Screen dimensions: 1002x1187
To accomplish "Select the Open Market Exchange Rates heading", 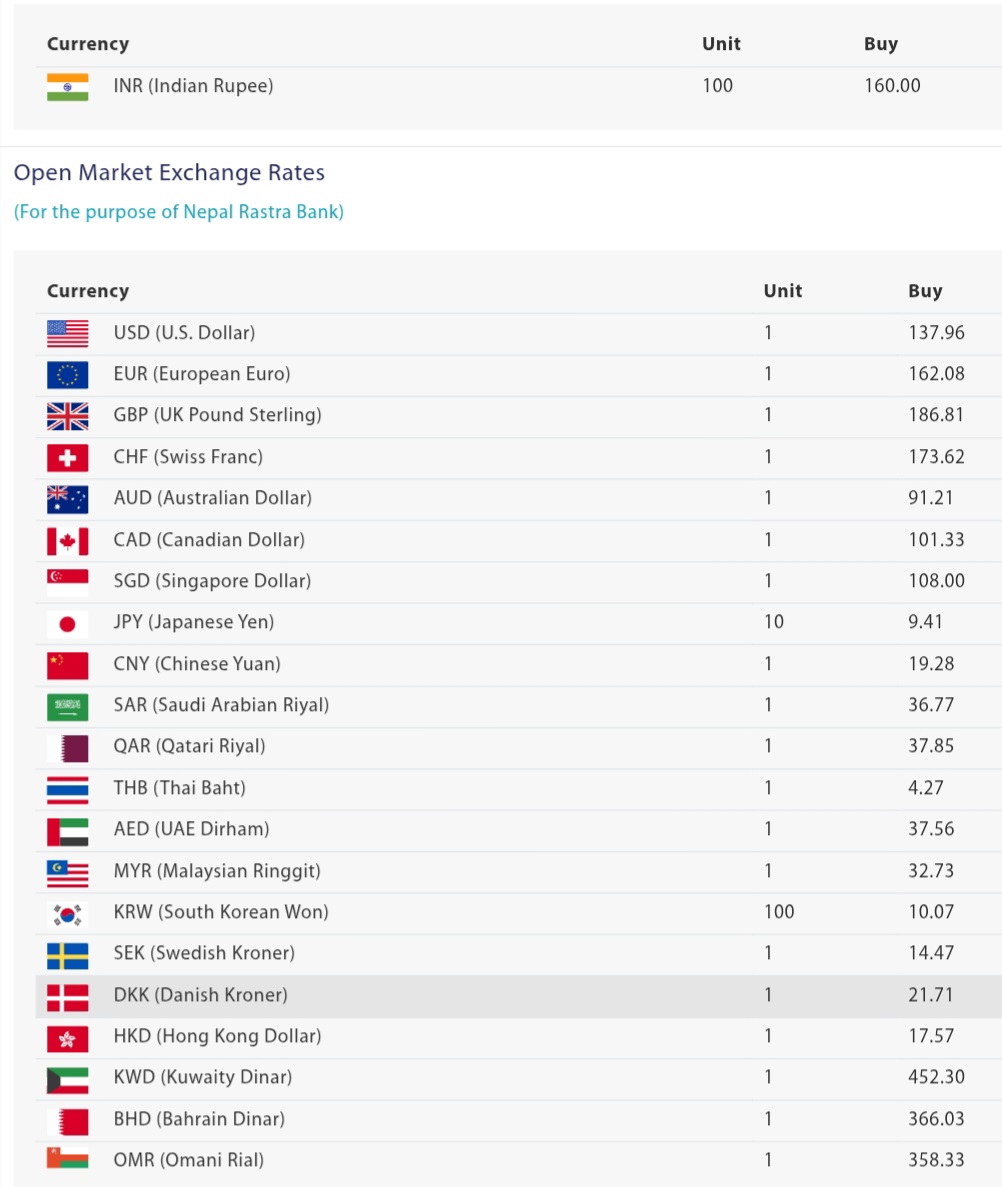I will tap(169, 172).
